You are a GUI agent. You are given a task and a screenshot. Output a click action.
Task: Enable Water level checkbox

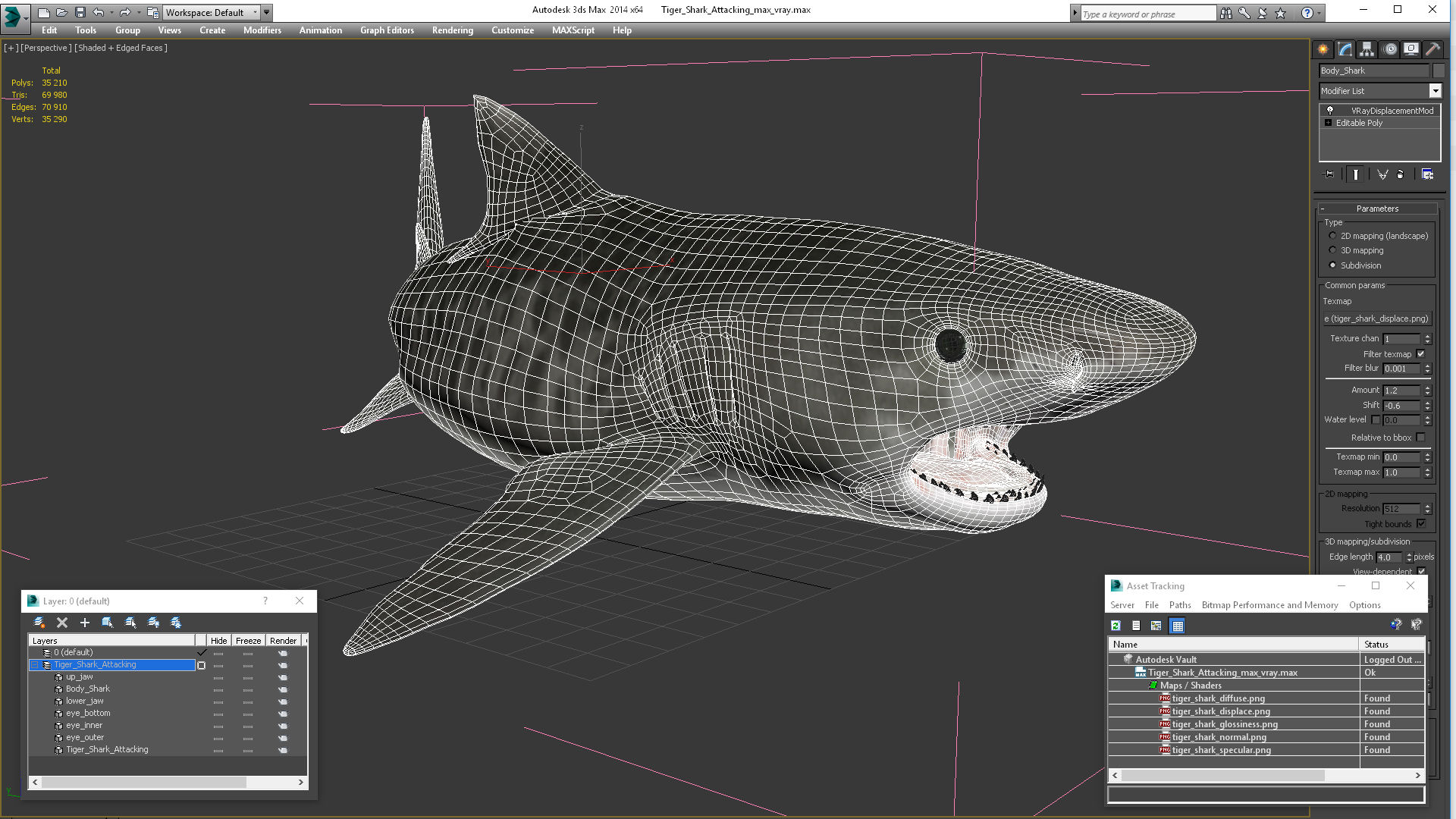tap(1376, 419)
